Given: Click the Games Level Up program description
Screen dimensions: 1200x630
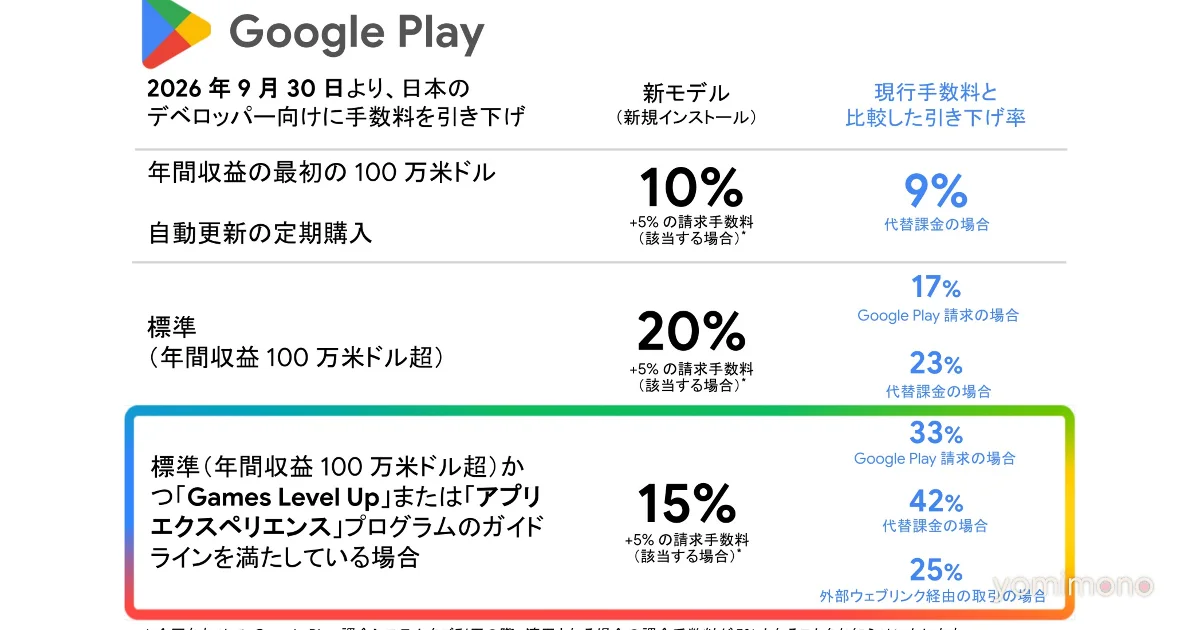Looking at the screenshot, I should [347, 512].
